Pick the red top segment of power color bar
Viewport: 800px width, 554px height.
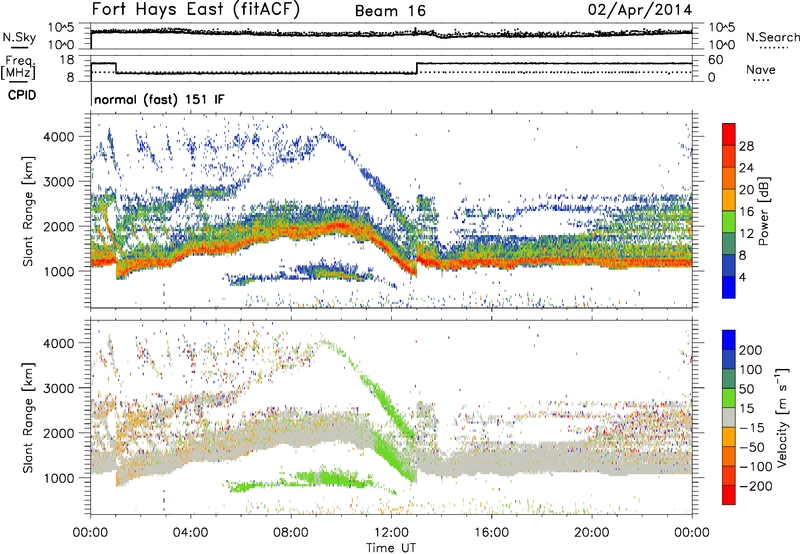(729, 135)
